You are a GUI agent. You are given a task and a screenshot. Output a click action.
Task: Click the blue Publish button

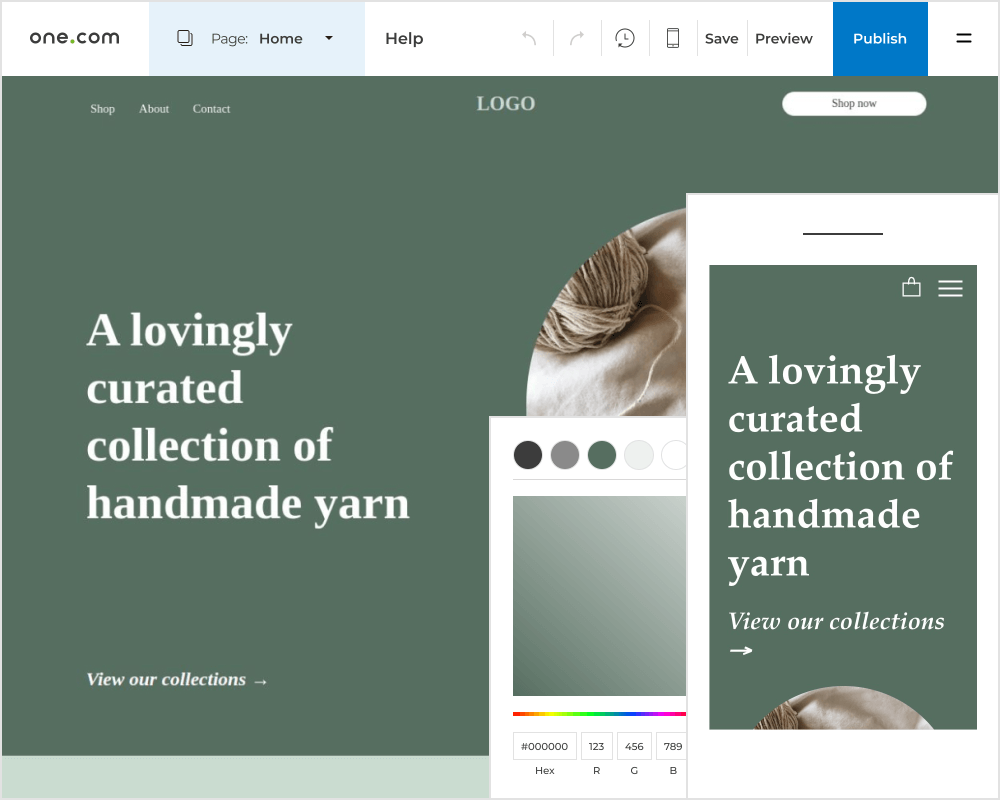(x=880, y=39)
